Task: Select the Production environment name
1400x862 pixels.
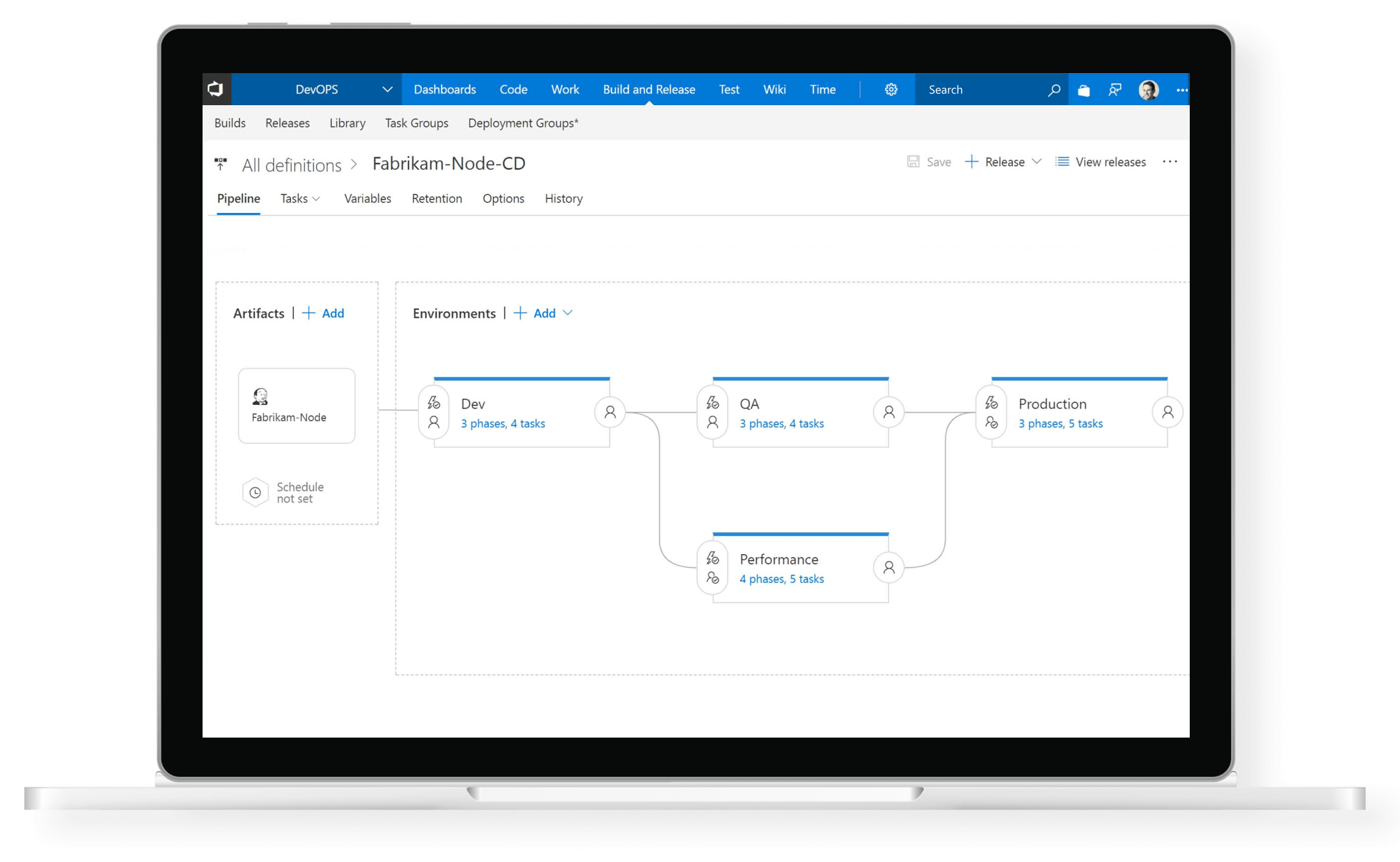Action: [1053, 404]
